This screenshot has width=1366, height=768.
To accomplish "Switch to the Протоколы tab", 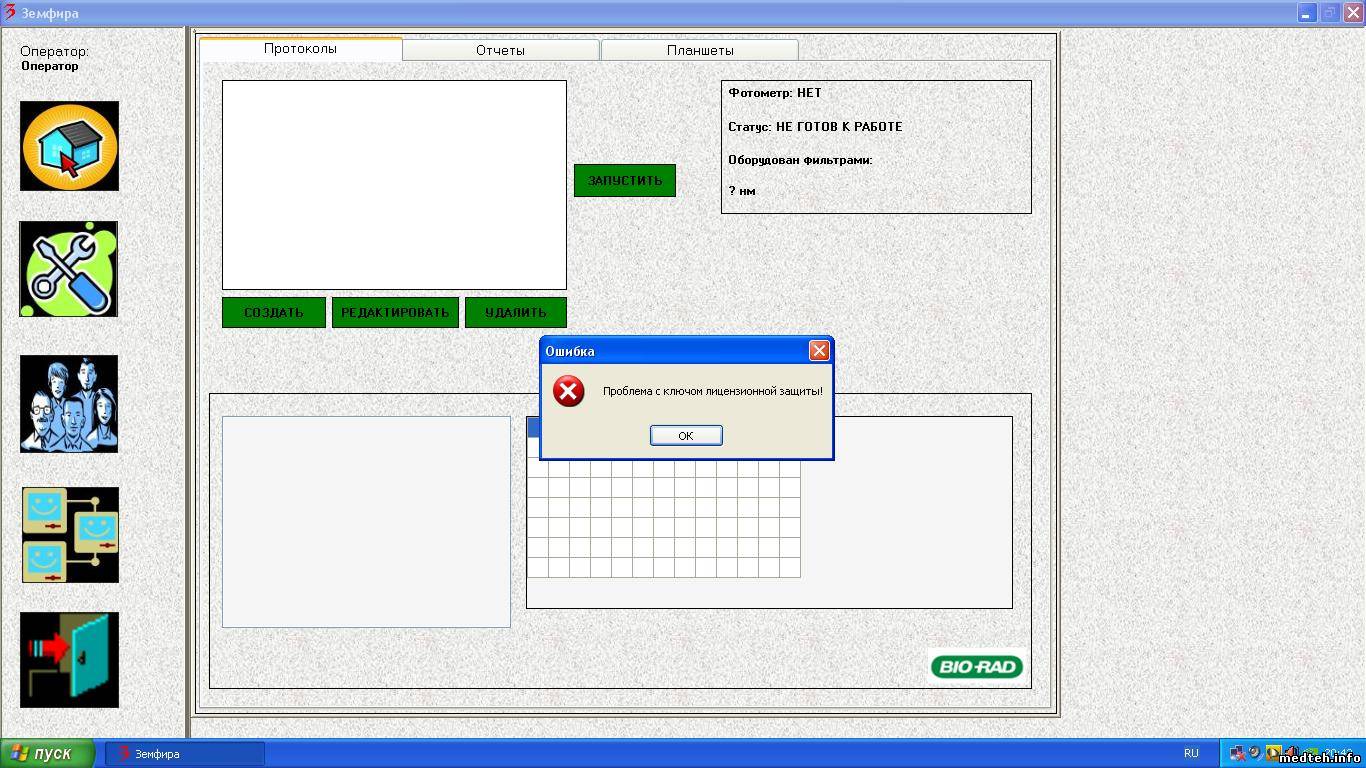I will [300, 49].
